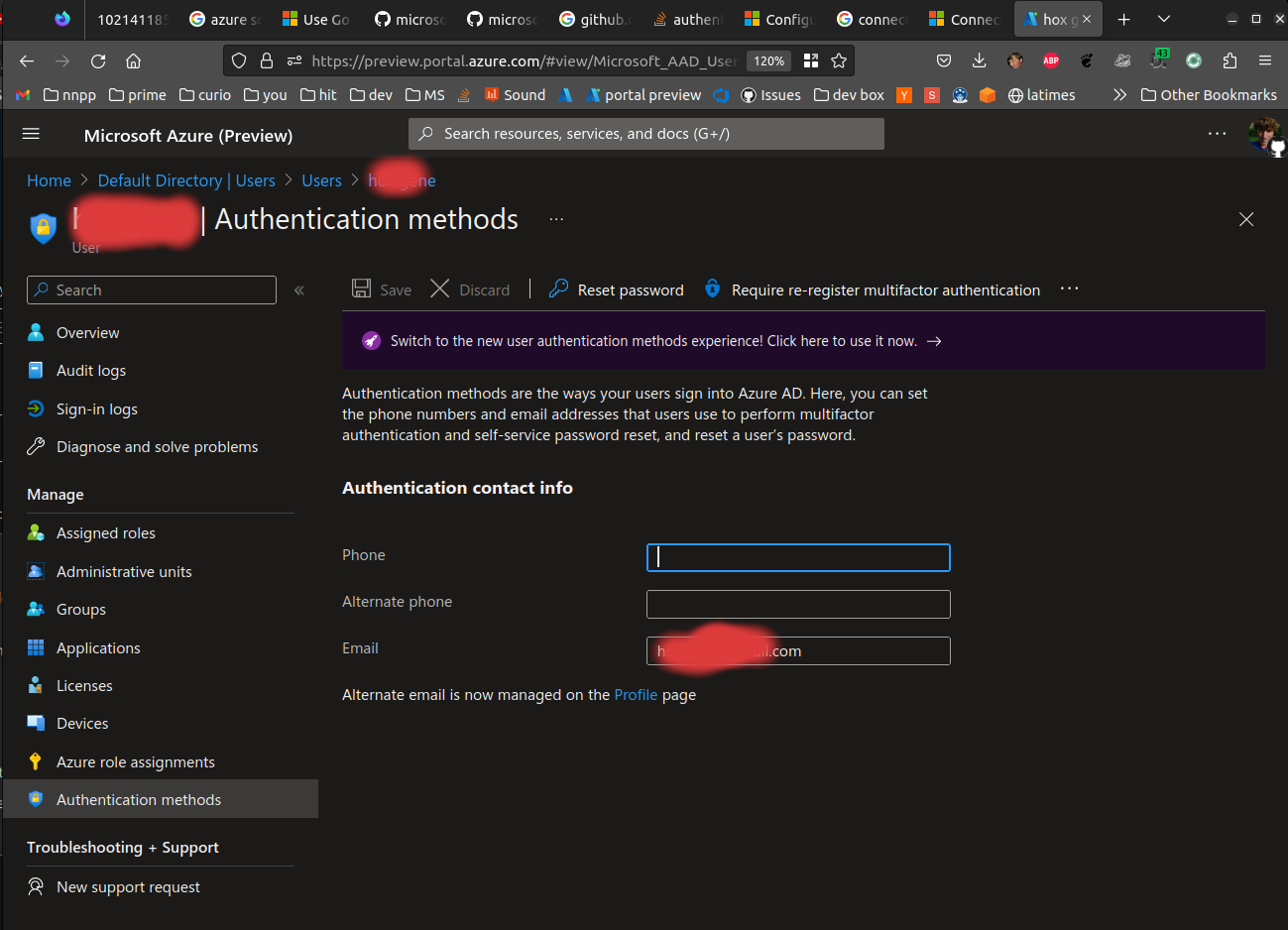Image resolution: width=1288 pixels, height=930 pixels.
Task: Open Audit logs for this user
Action: (90, 370)
